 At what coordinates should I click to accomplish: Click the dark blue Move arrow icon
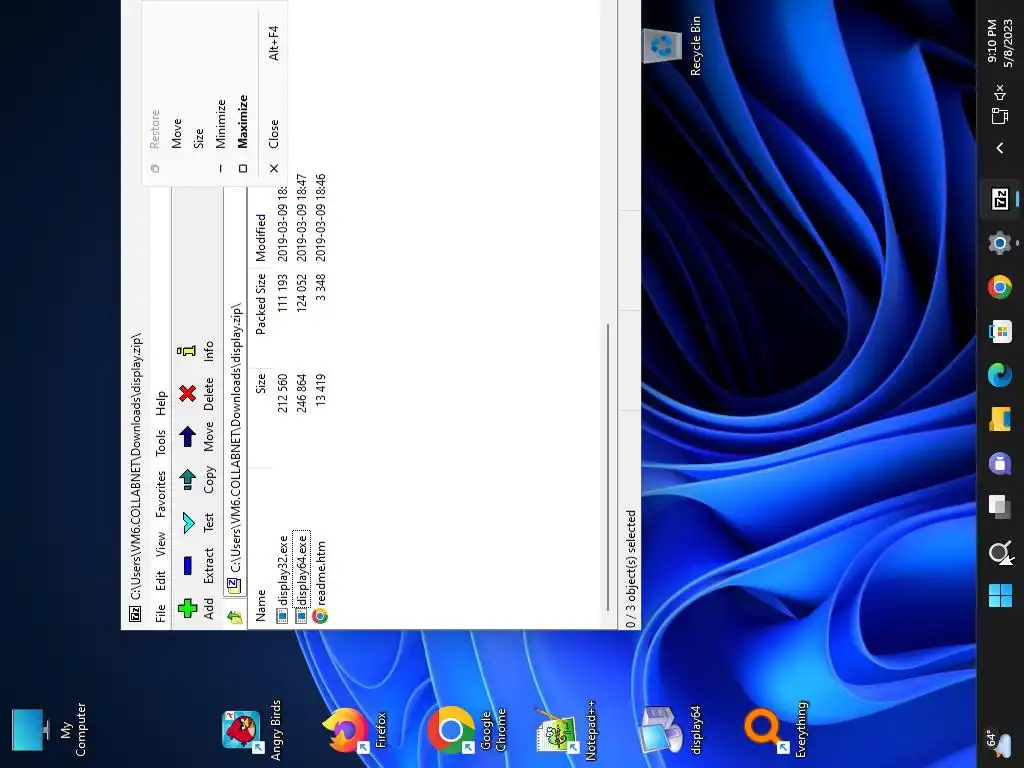pyautogui.click(x=187, y=436)
